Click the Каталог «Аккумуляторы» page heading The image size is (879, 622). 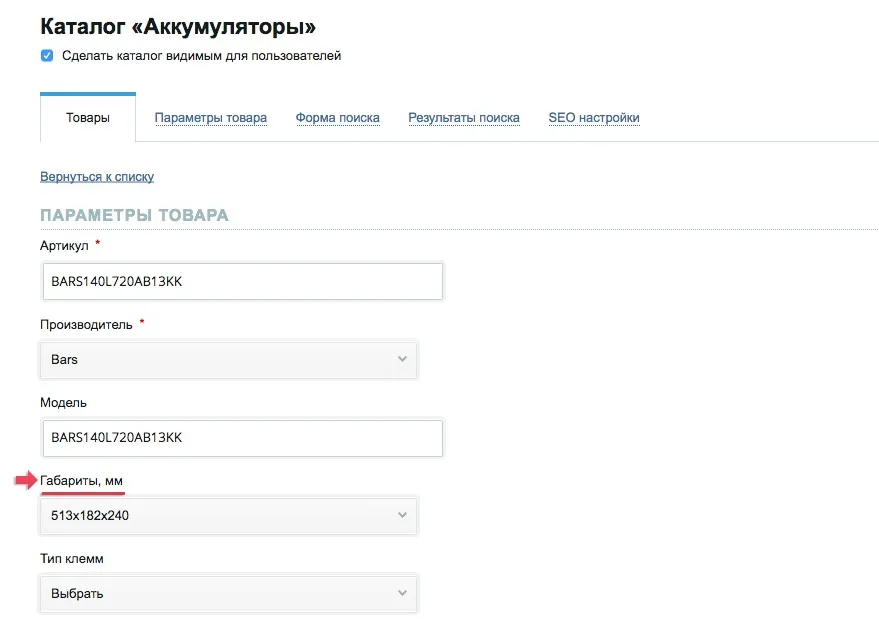[177, 26]
